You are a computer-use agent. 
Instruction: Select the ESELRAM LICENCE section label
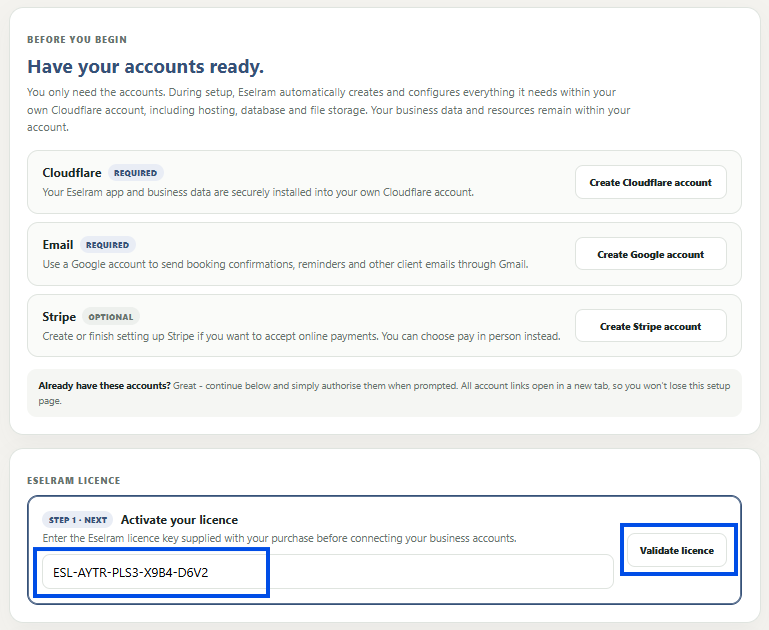click(74, 480)
